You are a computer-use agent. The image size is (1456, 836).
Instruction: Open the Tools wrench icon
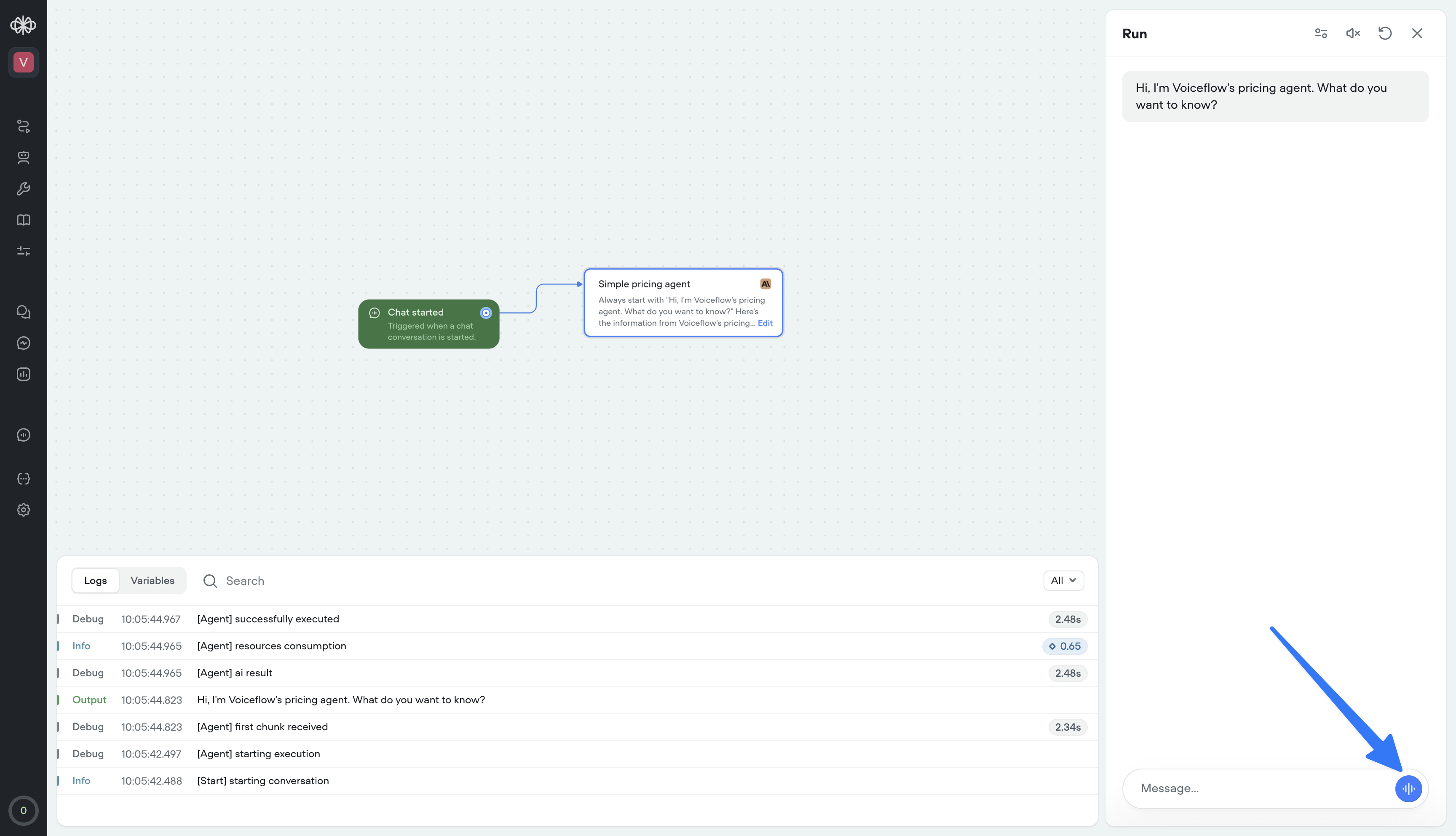23,188
